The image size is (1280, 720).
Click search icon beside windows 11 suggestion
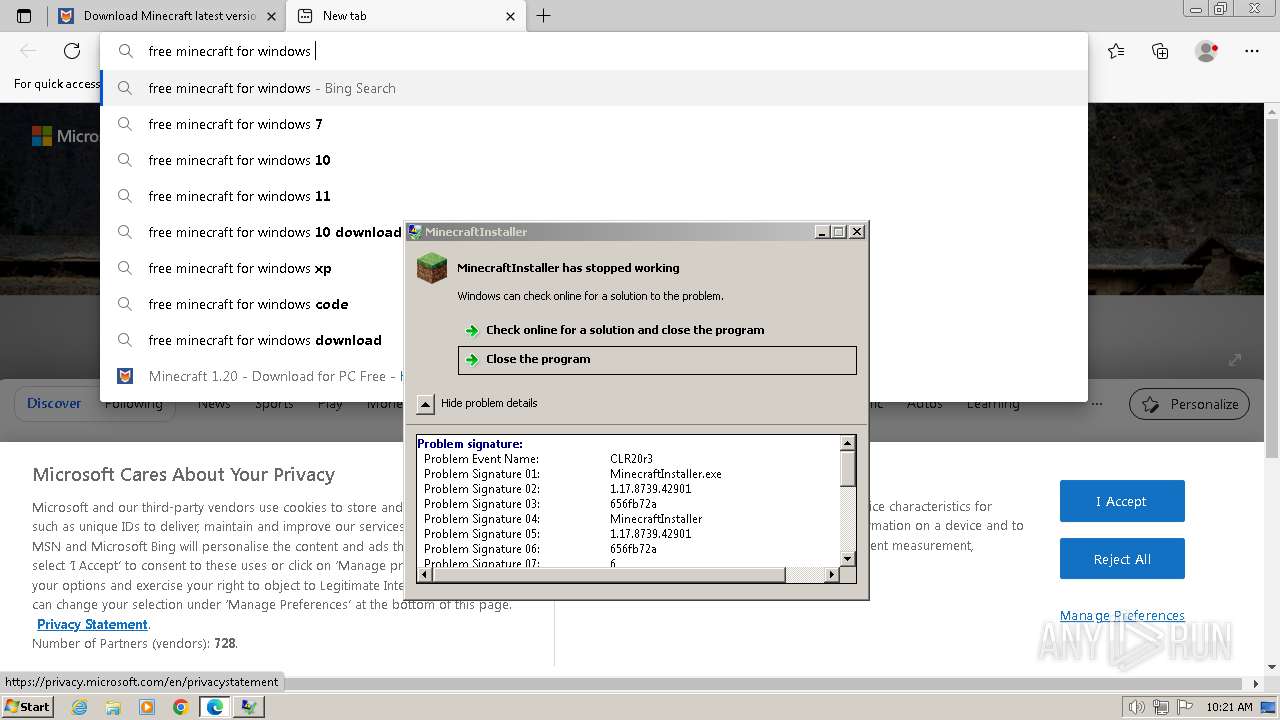tap(125, 196)
